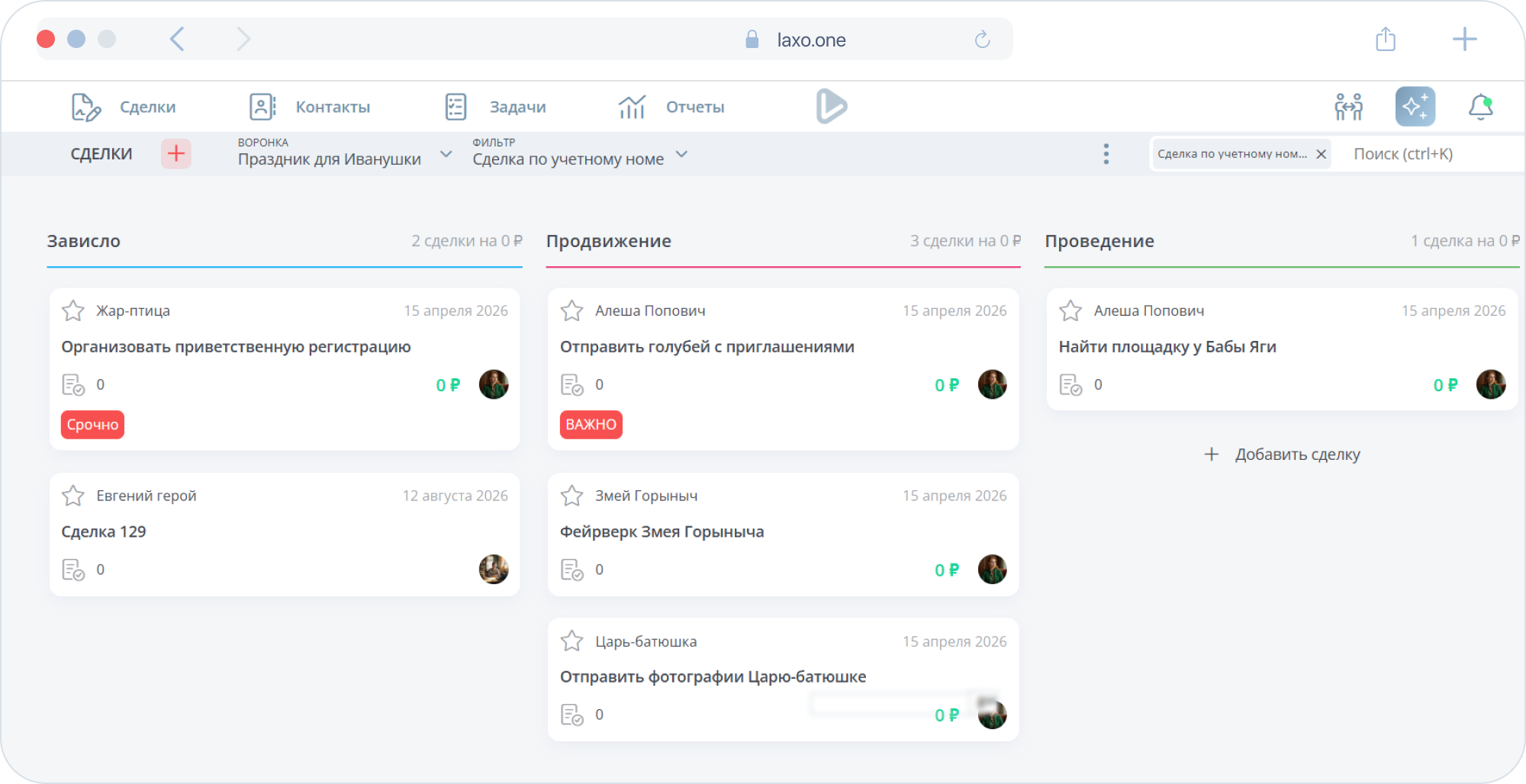Open tasks icon on Сделка 129 card

(x=73, y=570)
